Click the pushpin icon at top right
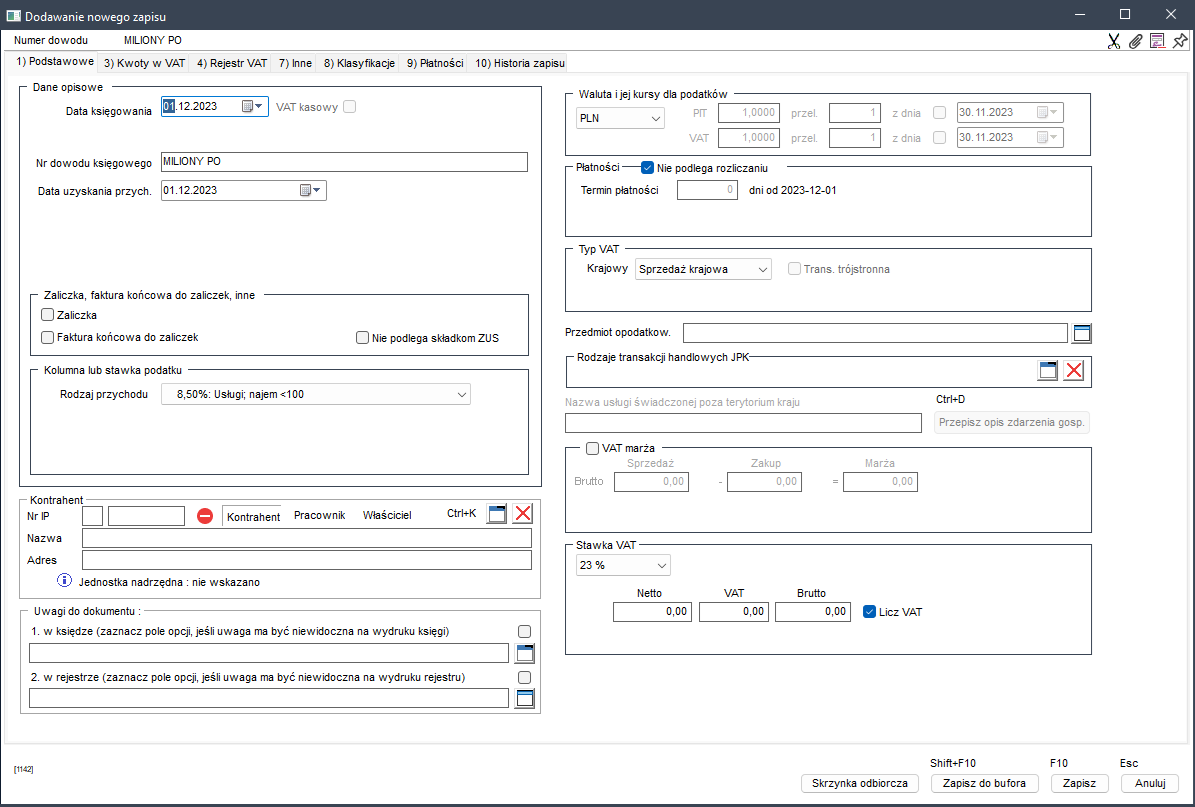 coord(1180,41)
